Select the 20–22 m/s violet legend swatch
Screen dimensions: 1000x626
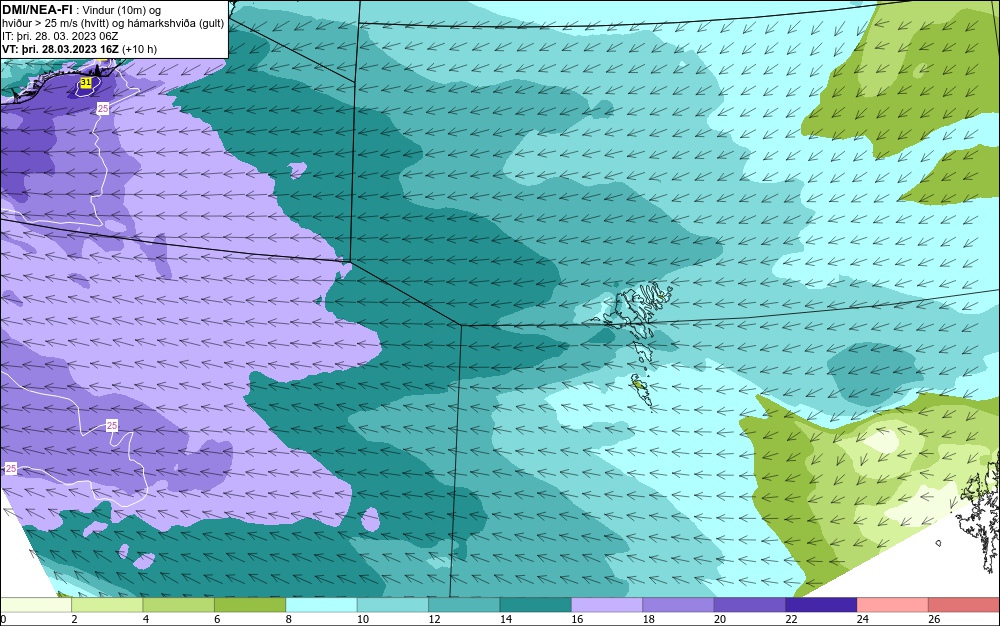click(750, 605)
